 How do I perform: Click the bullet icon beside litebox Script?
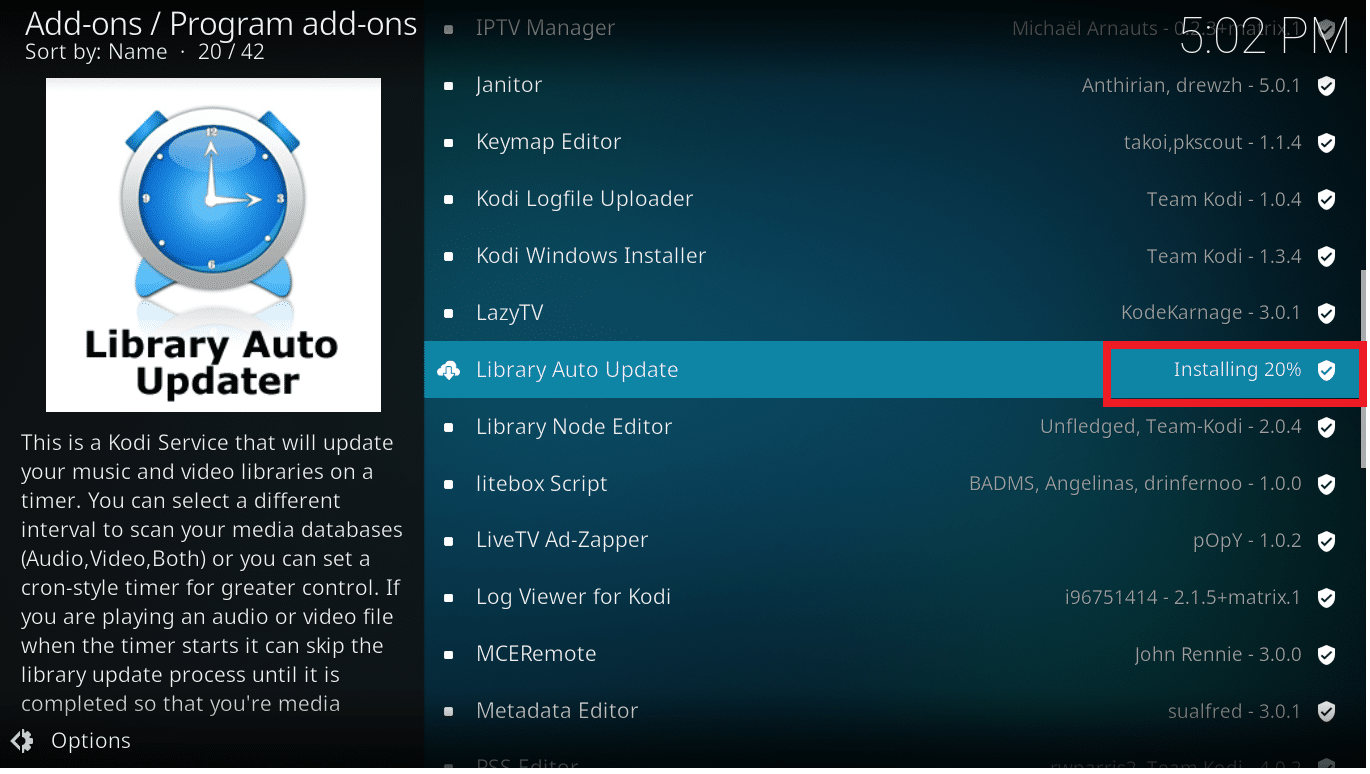[x=449, y=484]
